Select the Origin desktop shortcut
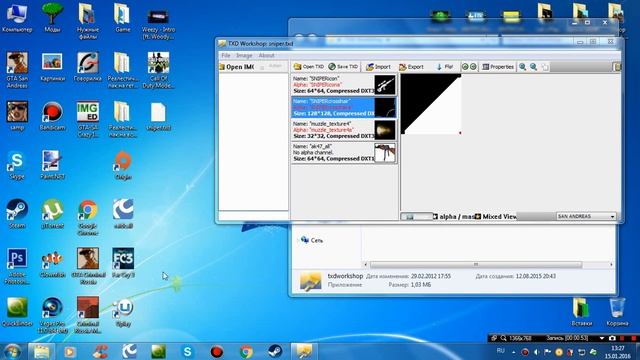Viewport: 640px width, 360px height. tap(122, 165)
